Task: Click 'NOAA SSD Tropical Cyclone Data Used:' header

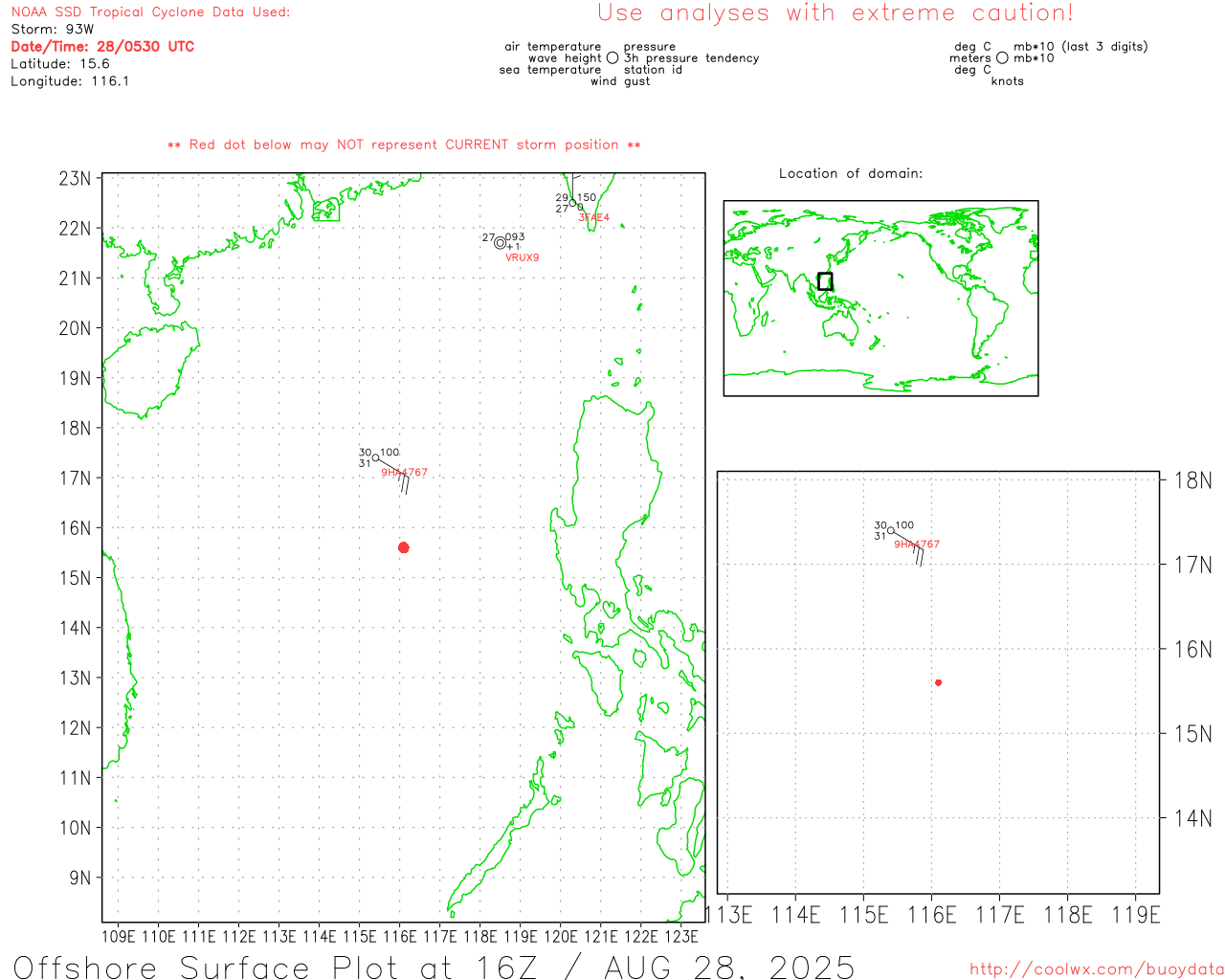Action: click(x=150, y=12)
